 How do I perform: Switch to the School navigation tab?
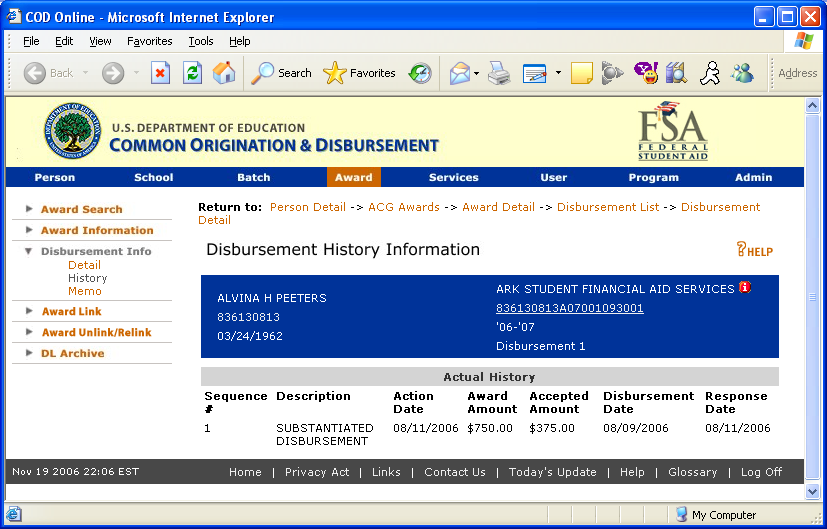(x=154, y=177)
